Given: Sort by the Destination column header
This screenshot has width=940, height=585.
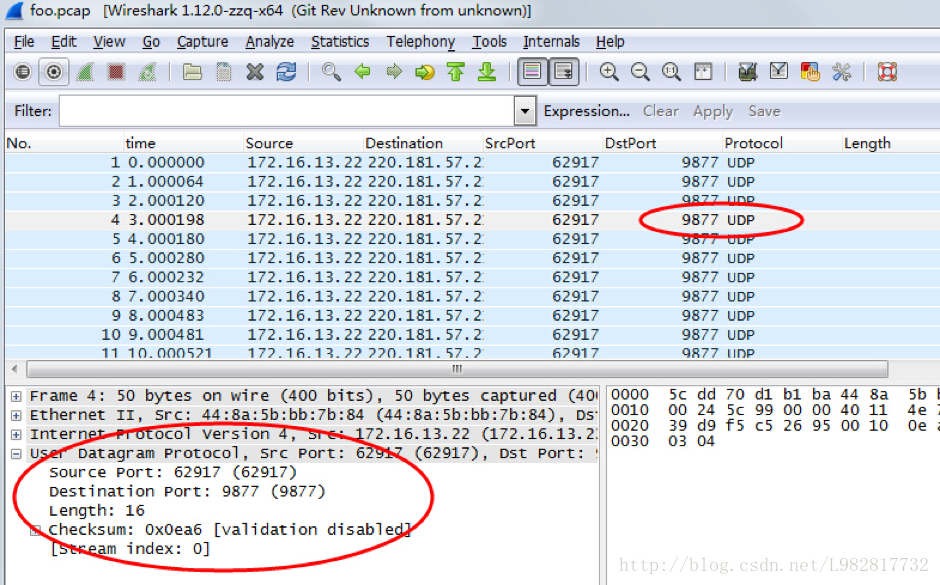Looking at the screenshot, I should [x=423, y=143].
